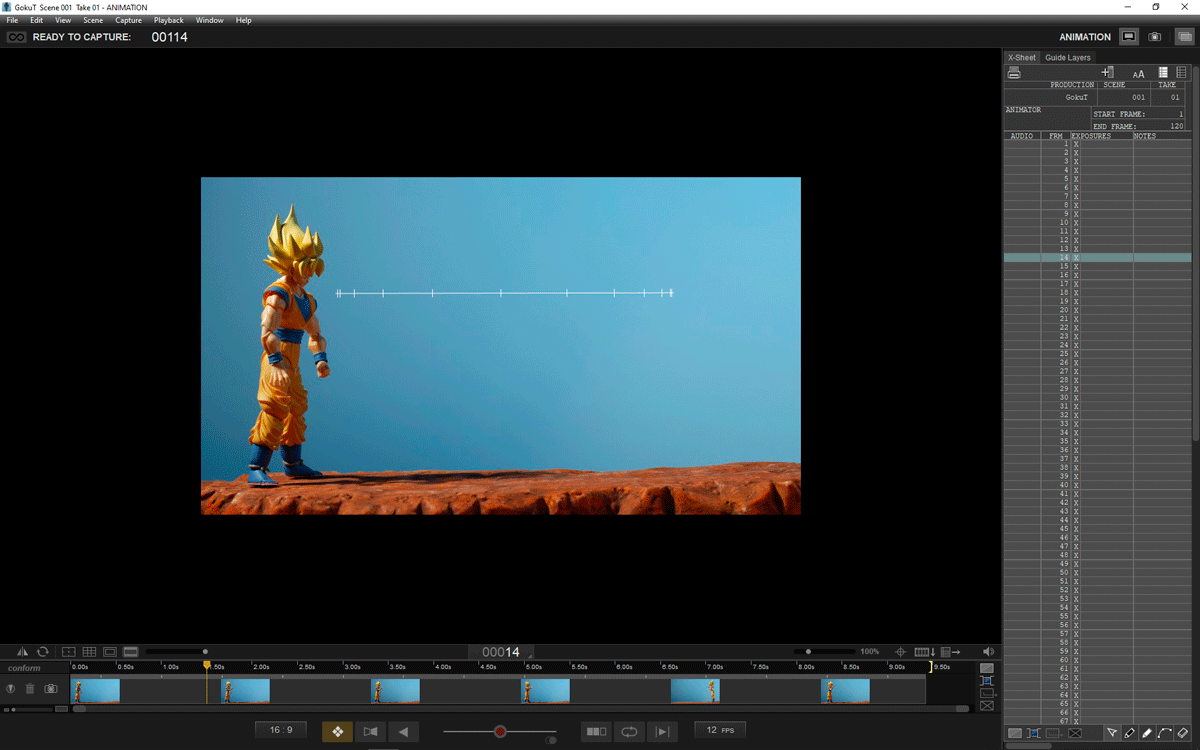
Task: Select frame 30 row in X-Sheet
Action: point(1097,398)
